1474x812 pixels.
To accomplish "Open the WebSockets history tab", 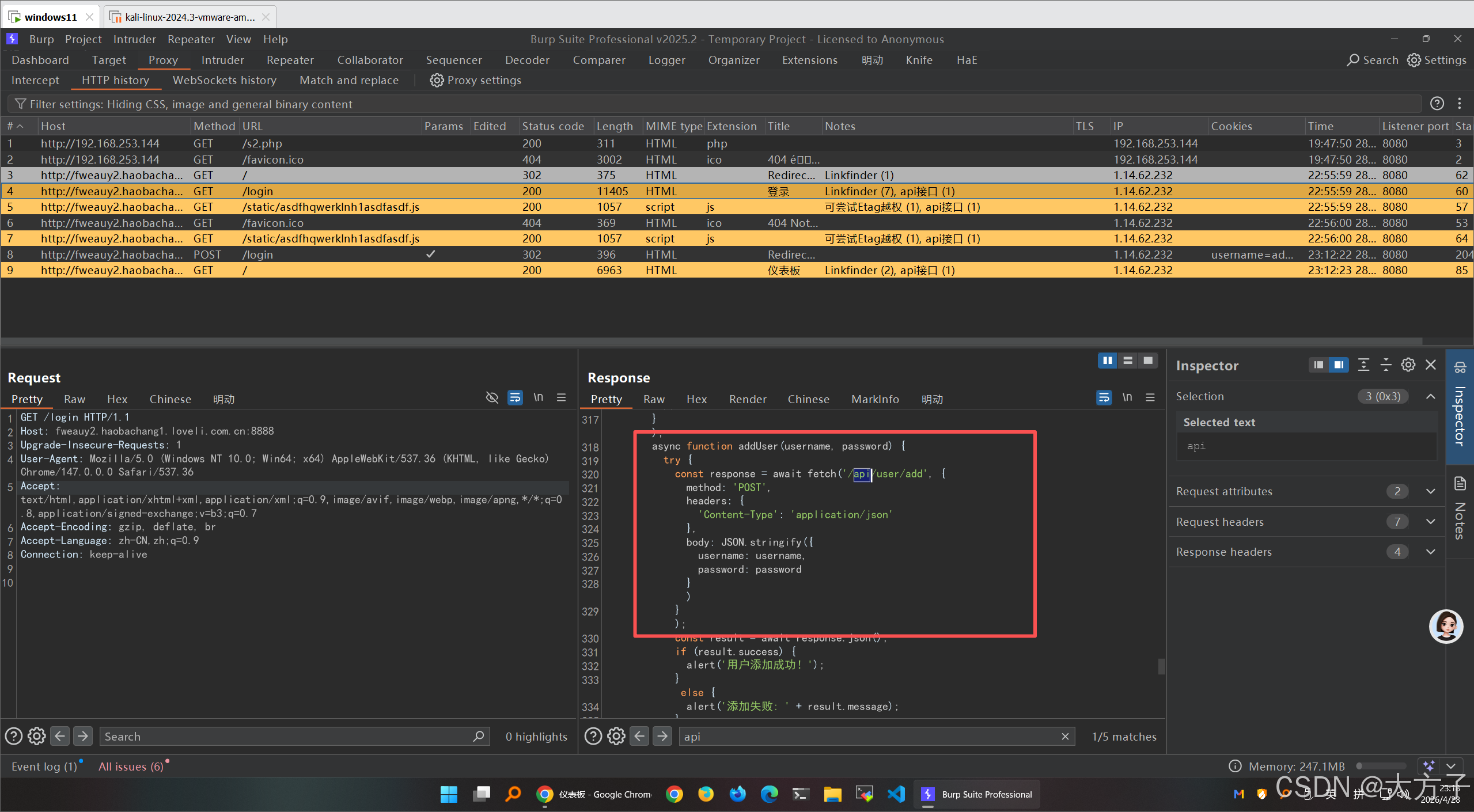I will point(224,80).
